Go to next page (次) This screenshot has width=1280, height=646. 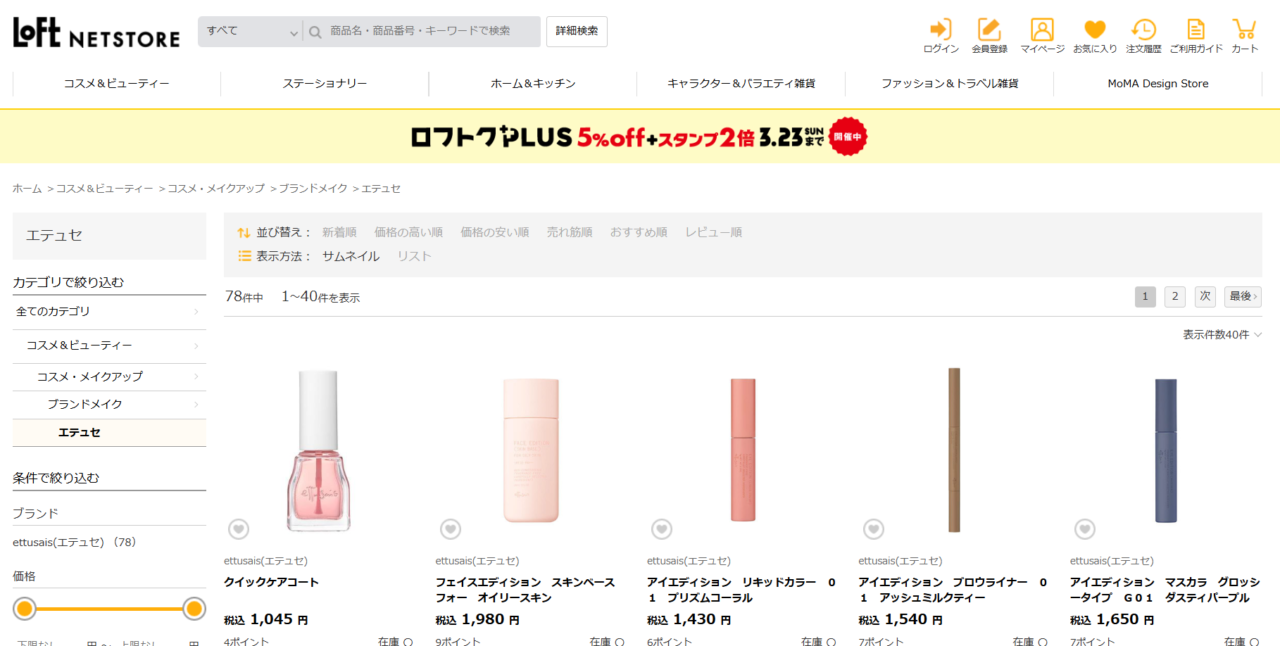click(1205, 297)
